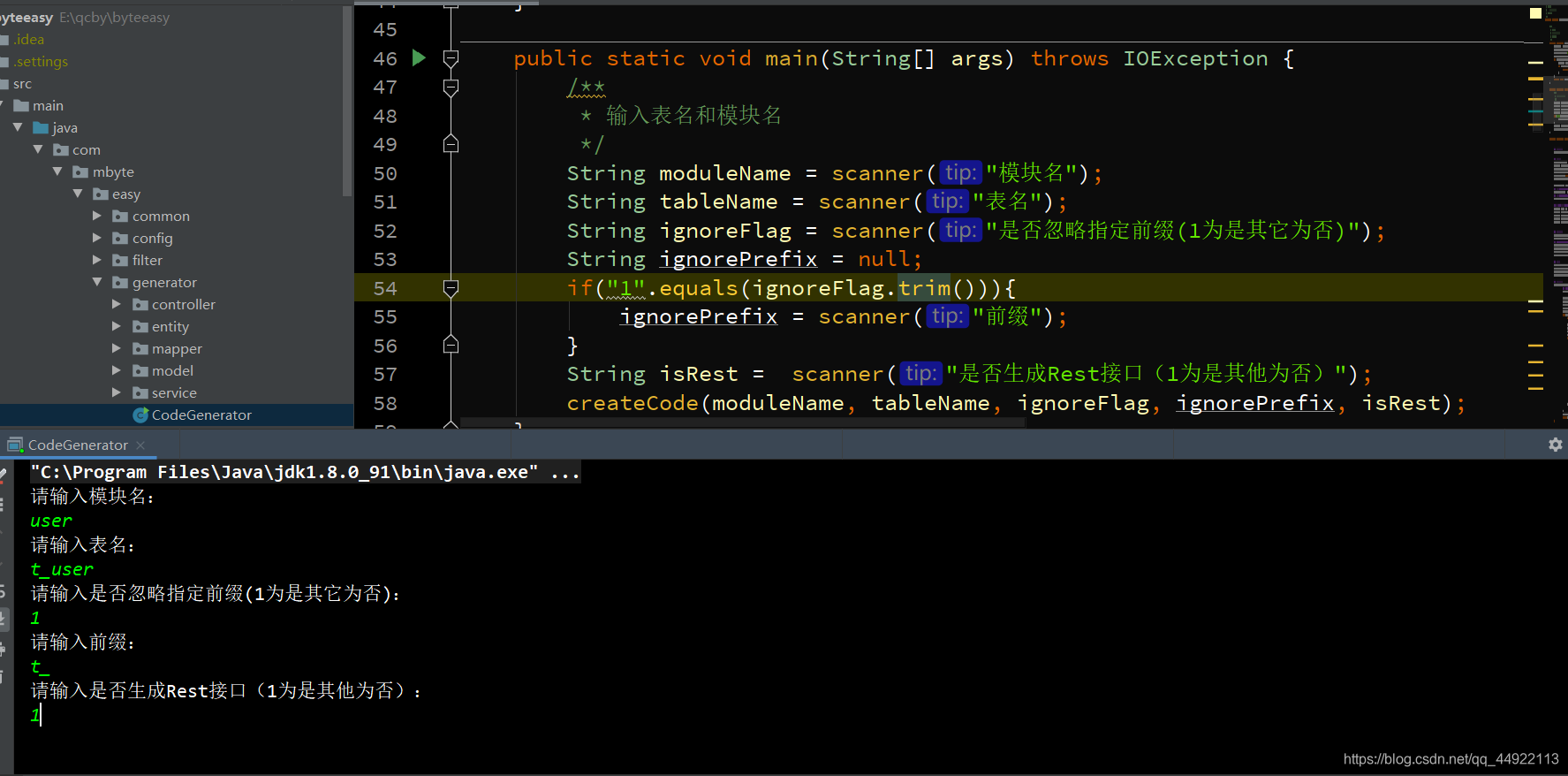The image size is (1568, 776).
Task: Expand the model package arrow
Action: (x=117, y=370)
